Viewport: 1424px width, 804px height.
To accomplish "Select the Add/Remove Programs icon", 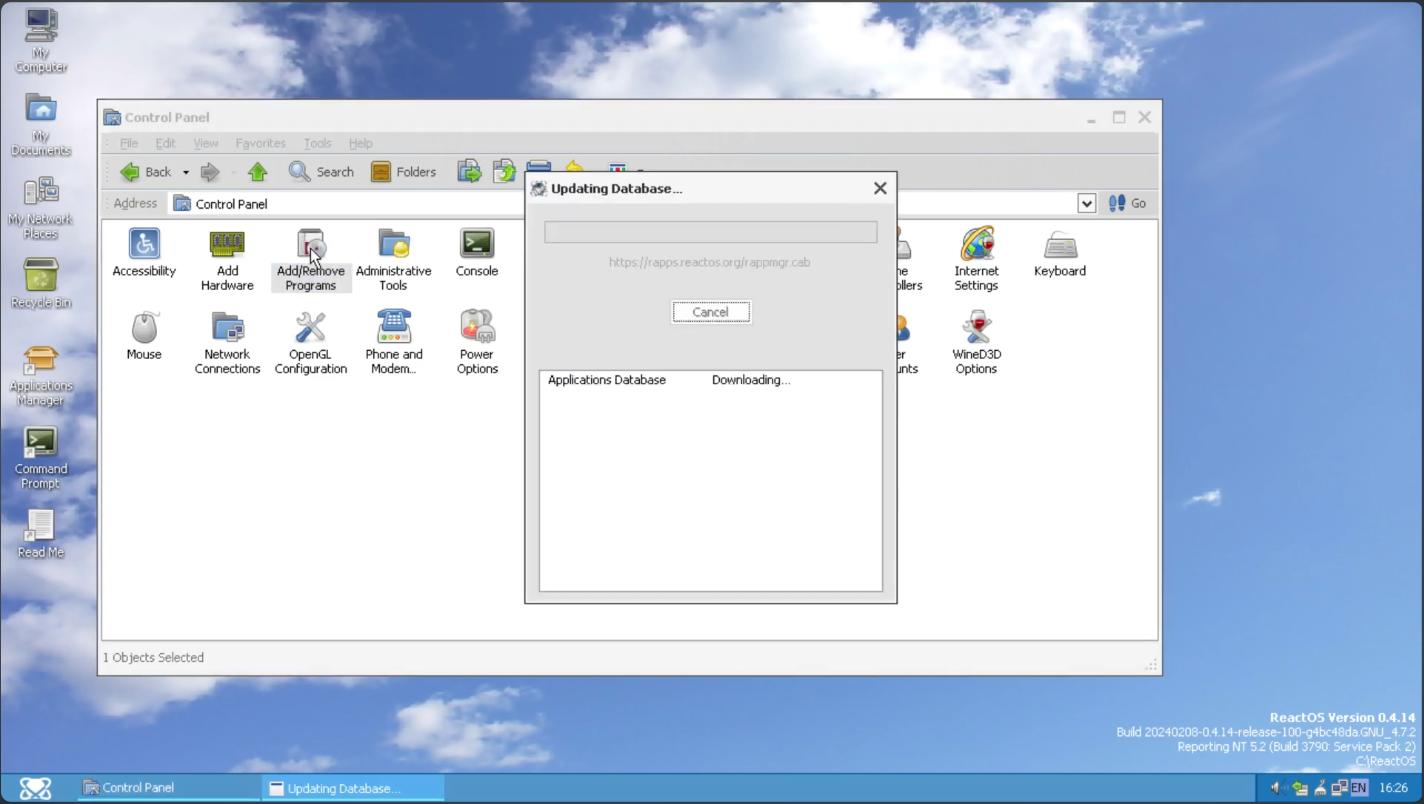I will [x=310, y=259].
